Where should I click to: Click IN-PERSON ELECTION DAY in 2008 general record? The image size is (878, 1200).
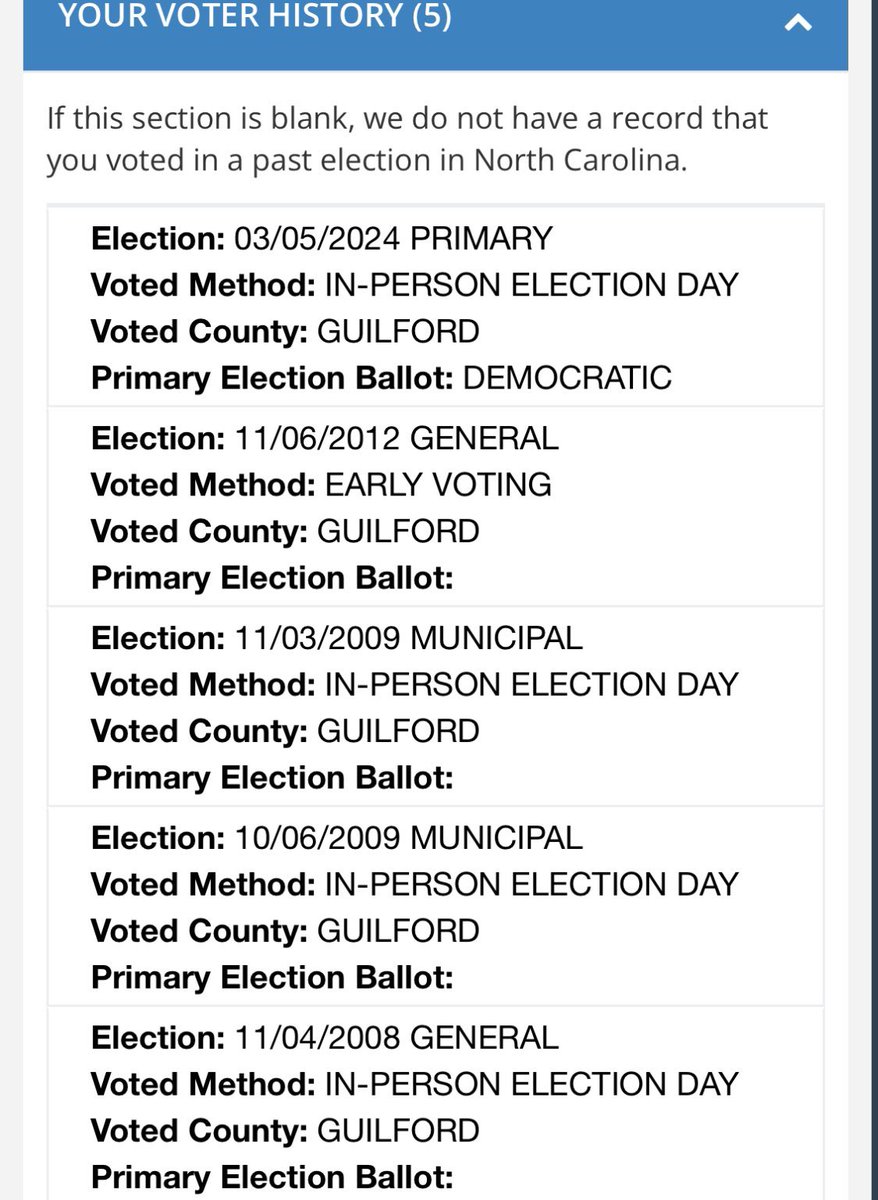531,1085
